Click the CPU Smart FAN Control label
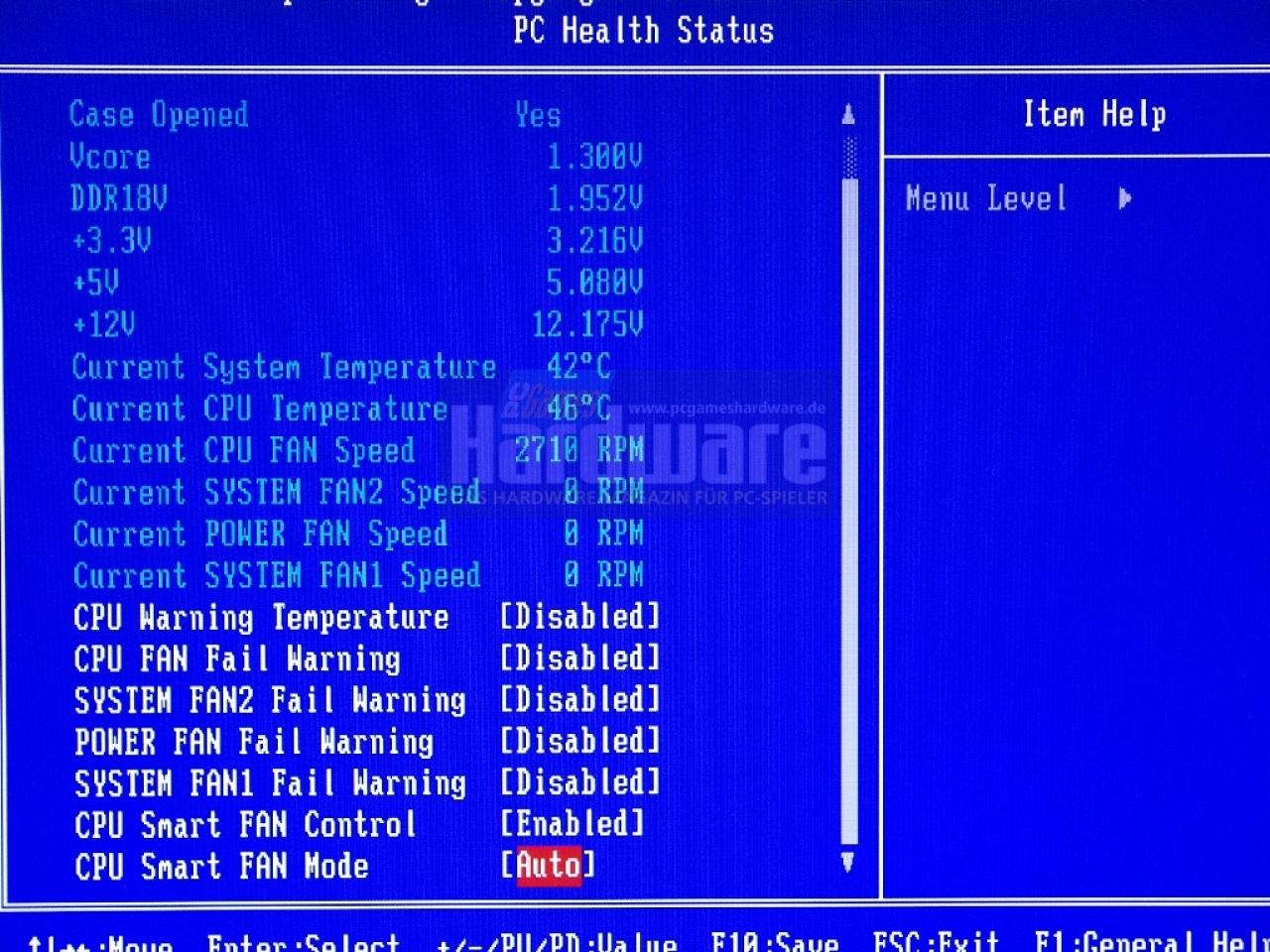This screenshot has height=952, width=1270. click(245, 825)
